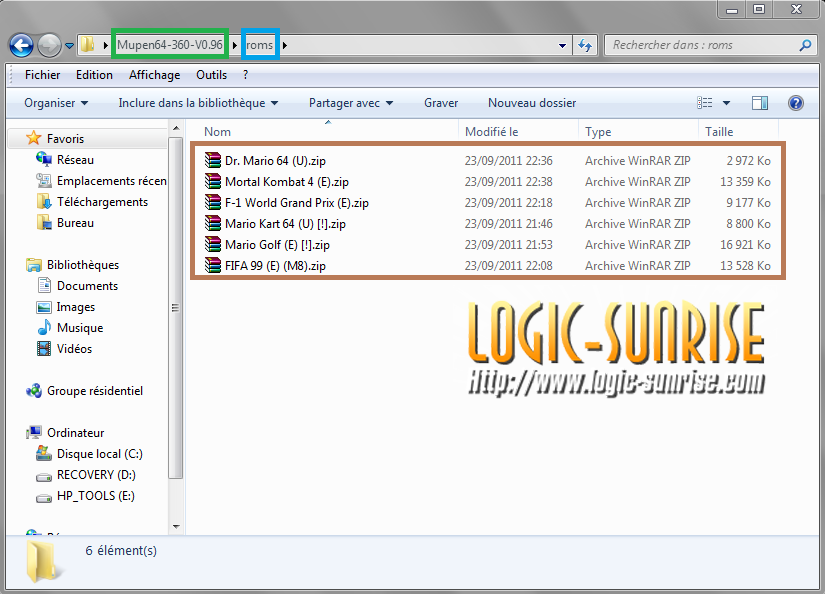The height and width of the screenshot is (594, 825).
Task: Select the FIFA 99 (E) (M8).zip icon
Action: (213, 265)
